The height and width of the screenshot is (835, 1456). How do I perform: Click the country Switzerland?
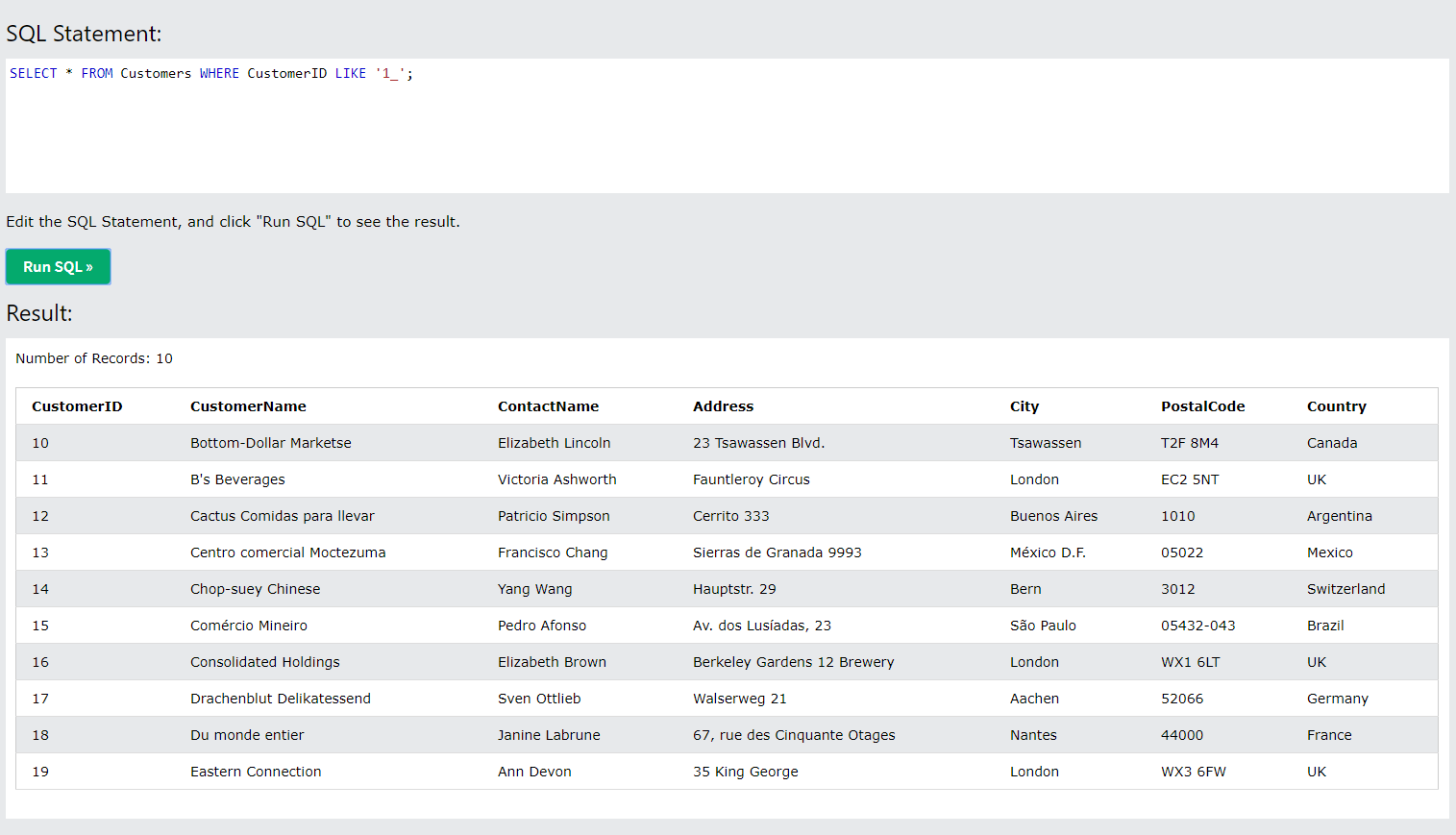1345,589
